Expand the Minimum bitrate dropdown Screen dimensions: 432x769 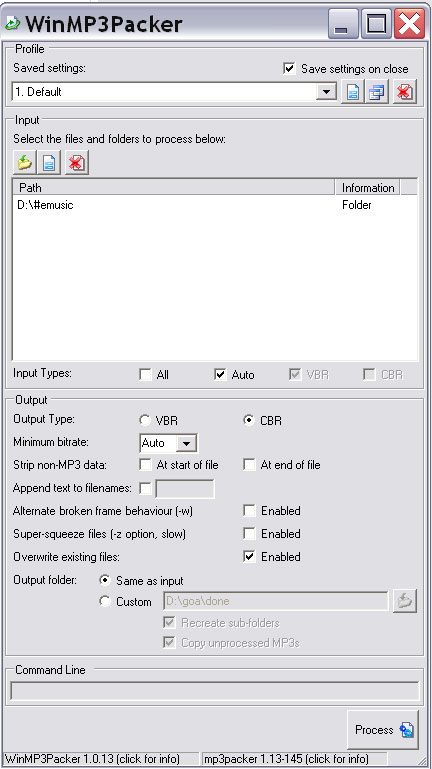tap(186, 444)
